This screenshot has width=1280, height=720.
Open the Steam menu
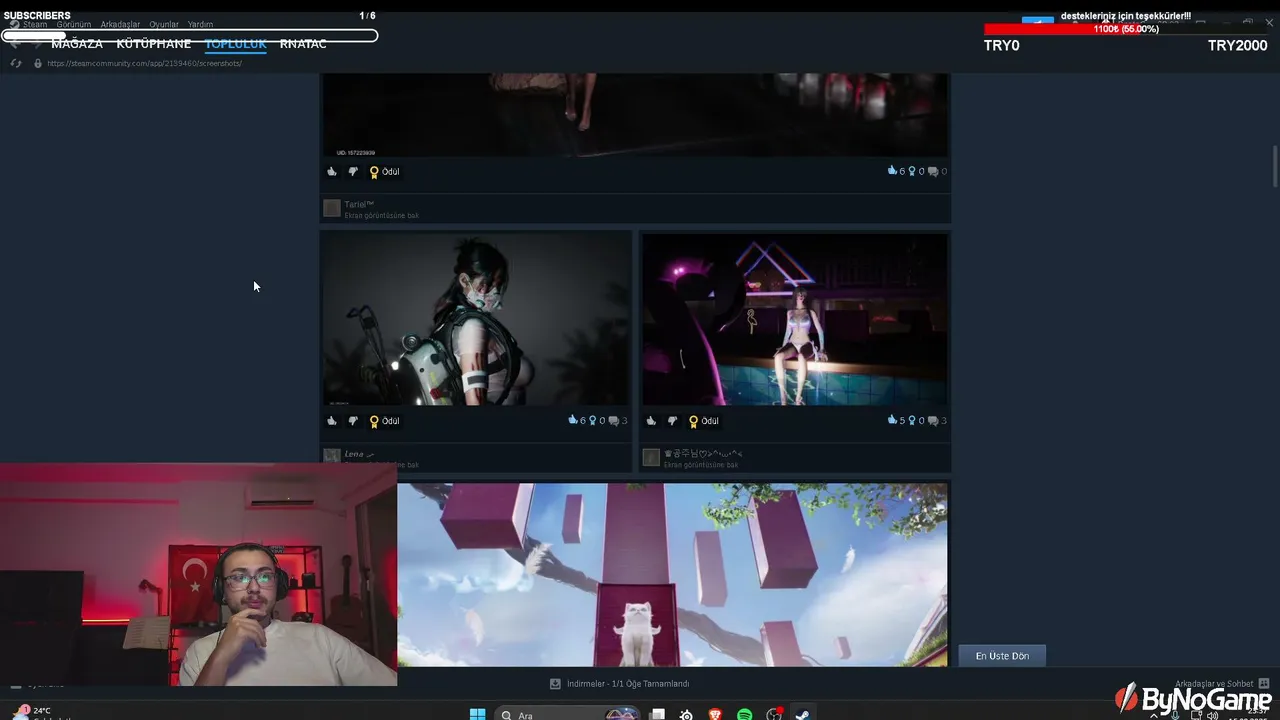click(x=35, y=24)
